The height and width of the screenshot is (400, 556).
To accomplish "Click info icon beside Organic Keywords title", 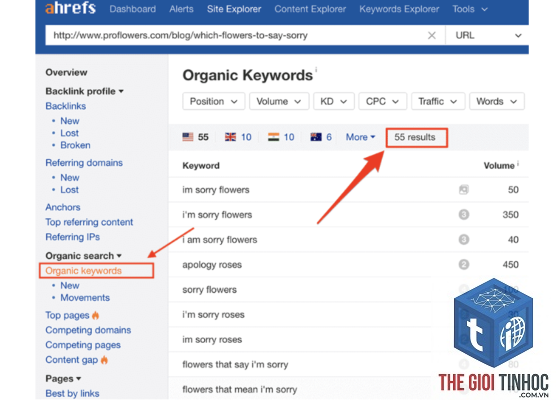I will pyautogui.click(x=316, y=69).
